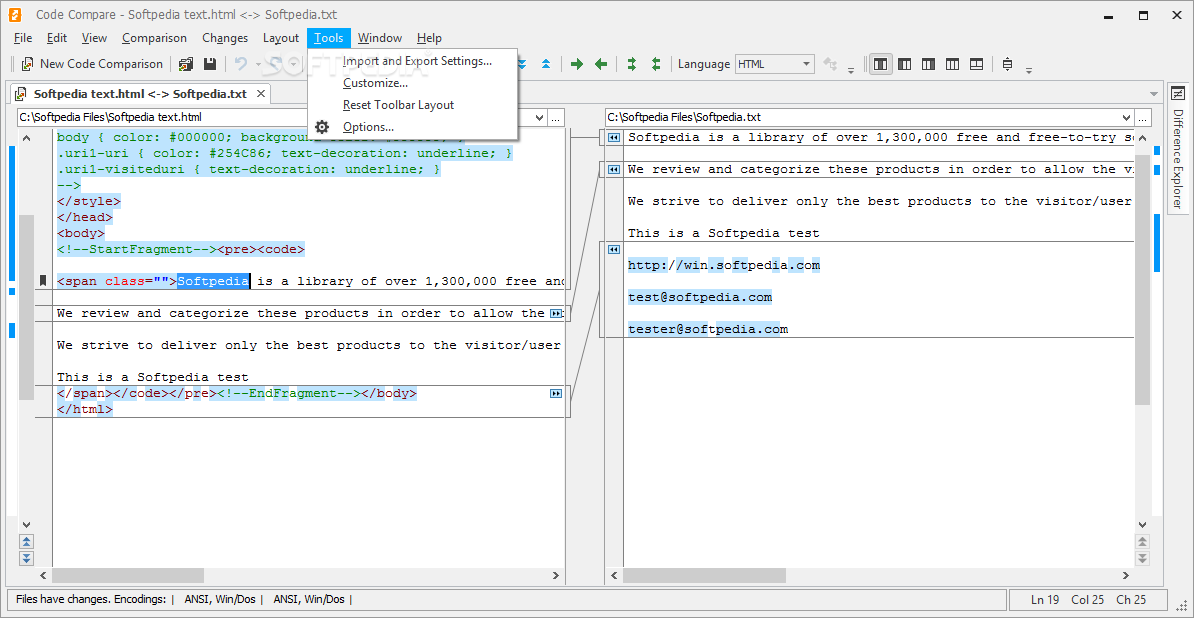
Task: Open the Undo history dropdown arrow
Action: (257, 65)
